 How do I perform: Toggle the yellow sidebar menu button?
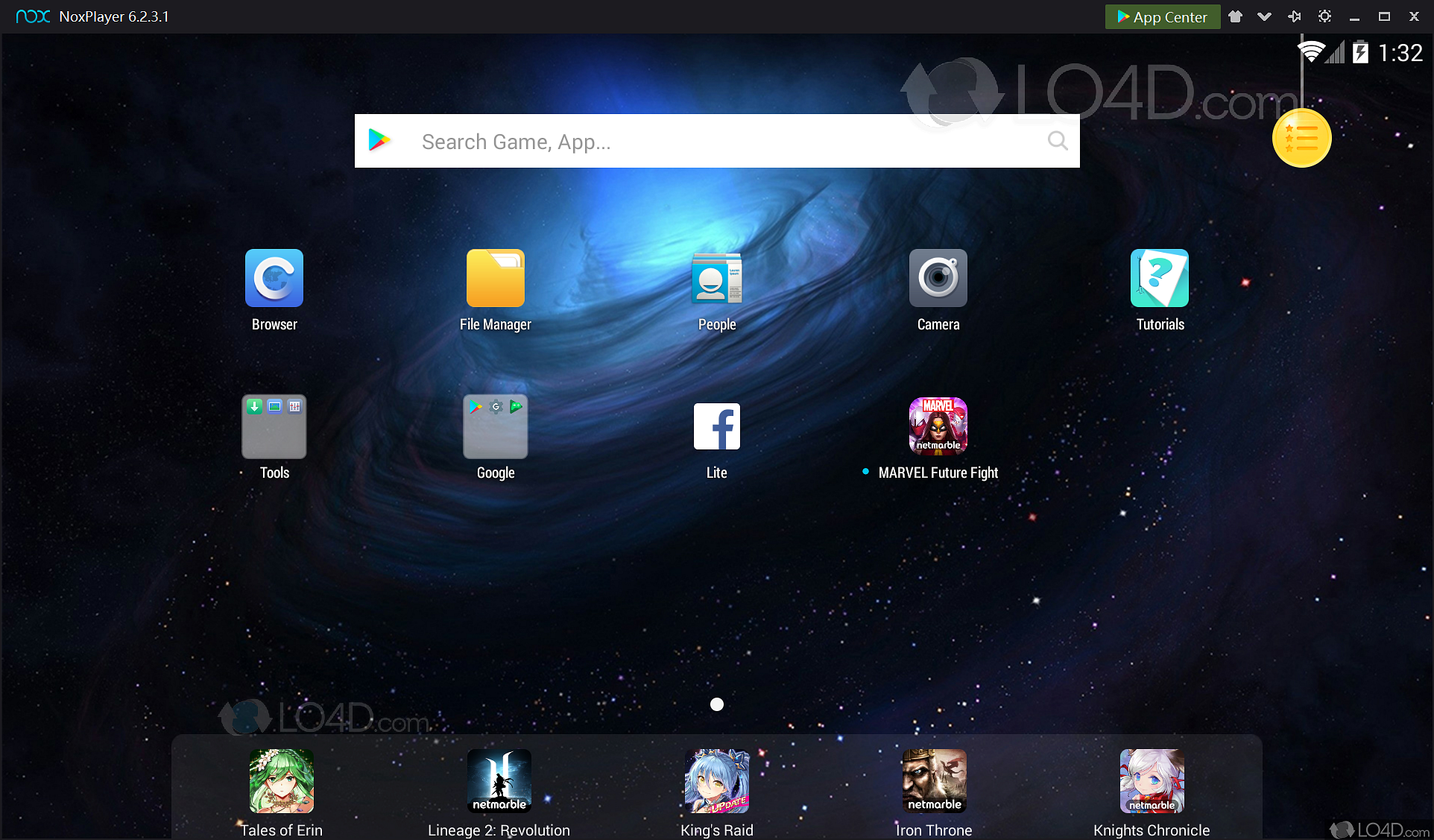tap(1301, 138)
